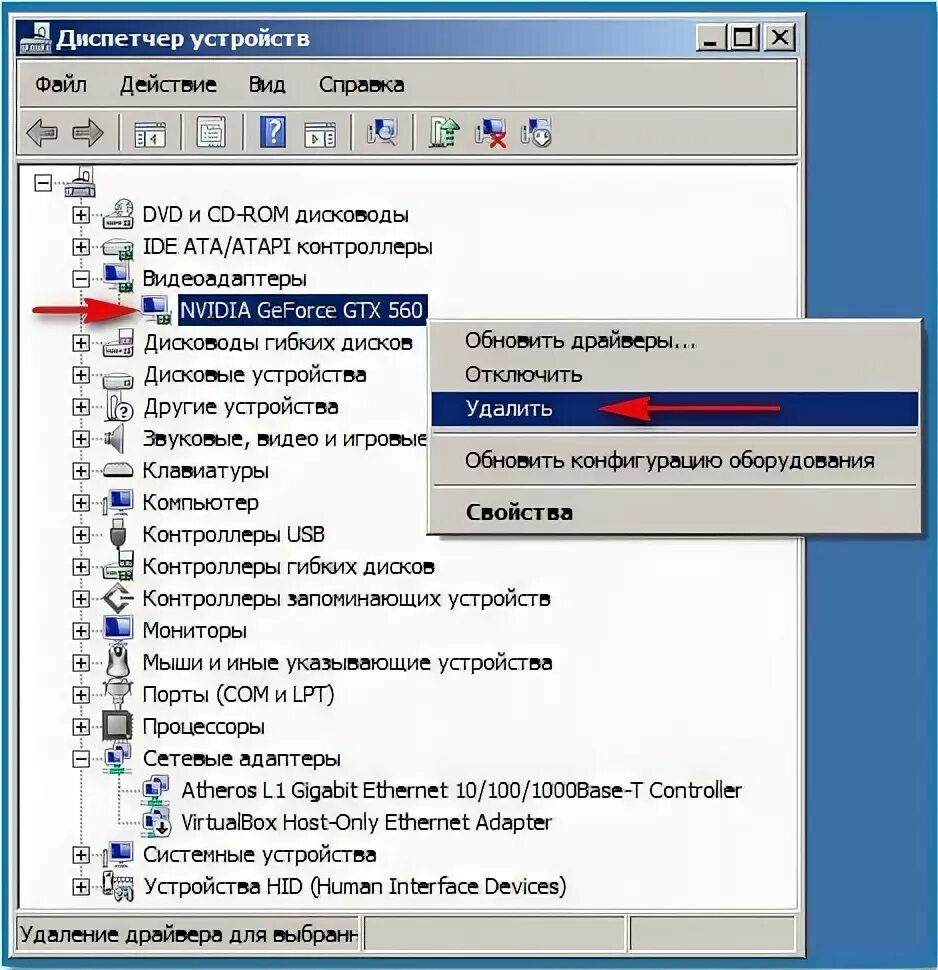The image size is (938, 970).
Task: Open the Файл menu
Action: click(x=61, y=84)
